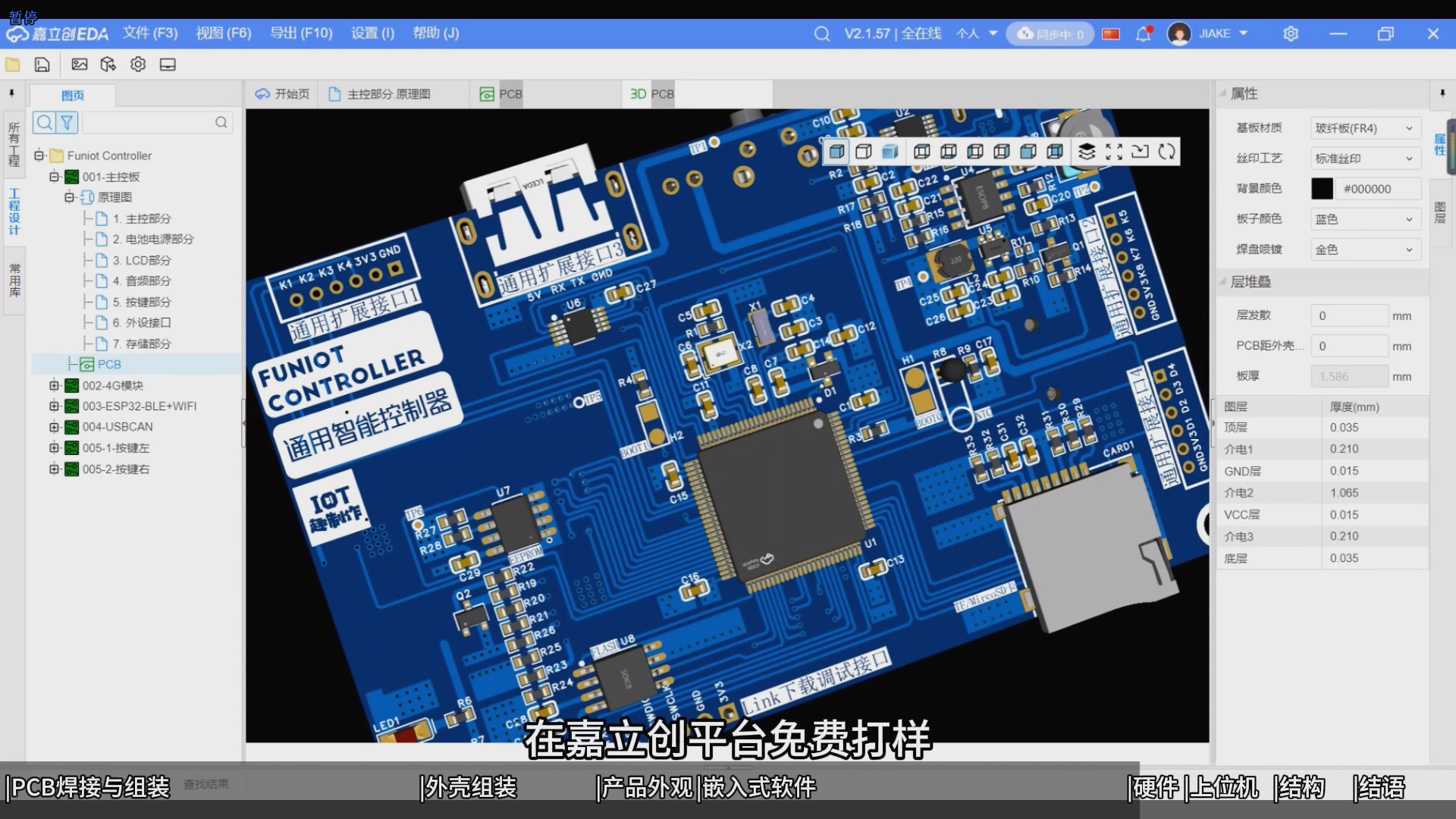Collapse the 原理图 tree node
The height and width of the screenshot is (819, 1456).
coord(69,197)
